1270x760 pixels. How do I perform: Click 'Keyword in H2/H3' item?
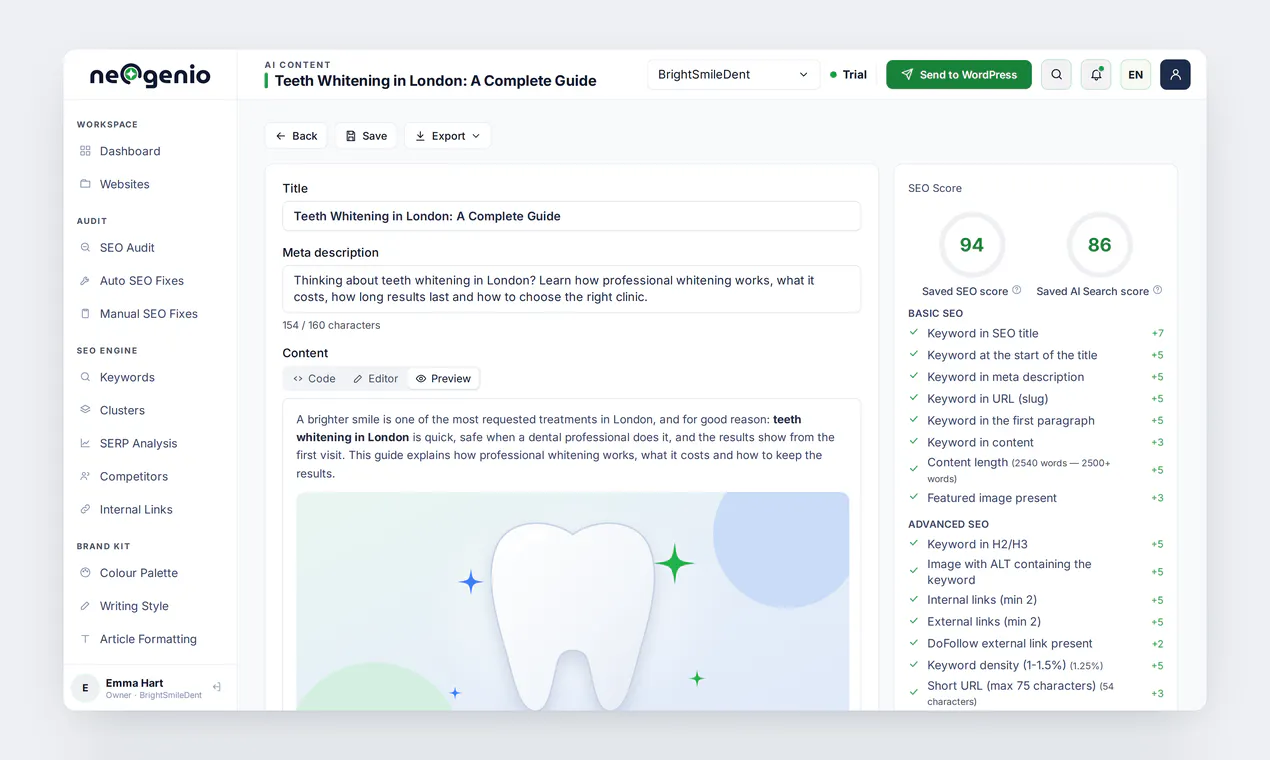point(1036,544)
